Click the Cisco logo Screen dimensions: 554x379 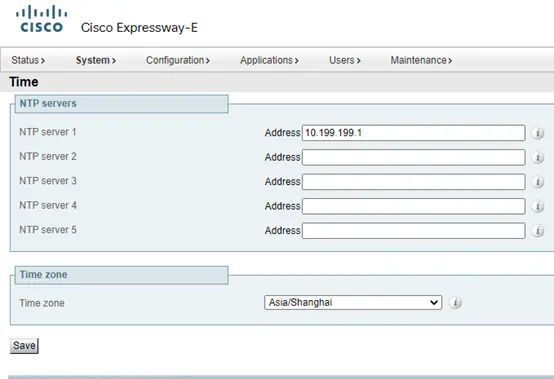41,19
